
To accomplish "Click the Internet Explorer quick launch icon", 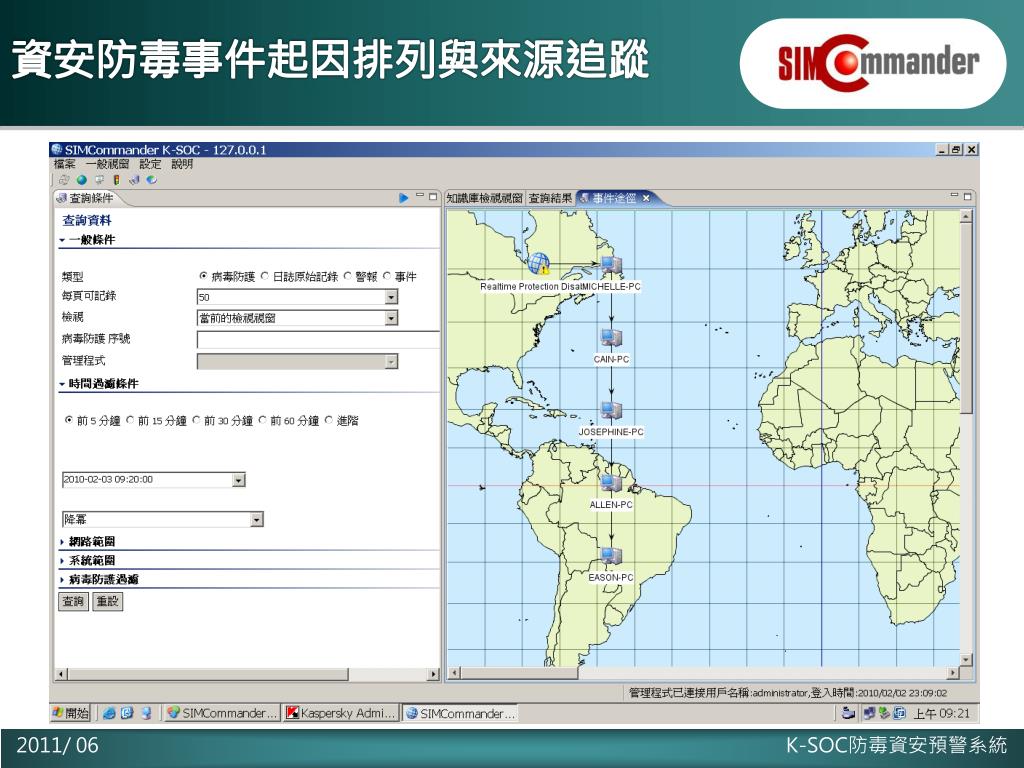I will click(109, 713).
